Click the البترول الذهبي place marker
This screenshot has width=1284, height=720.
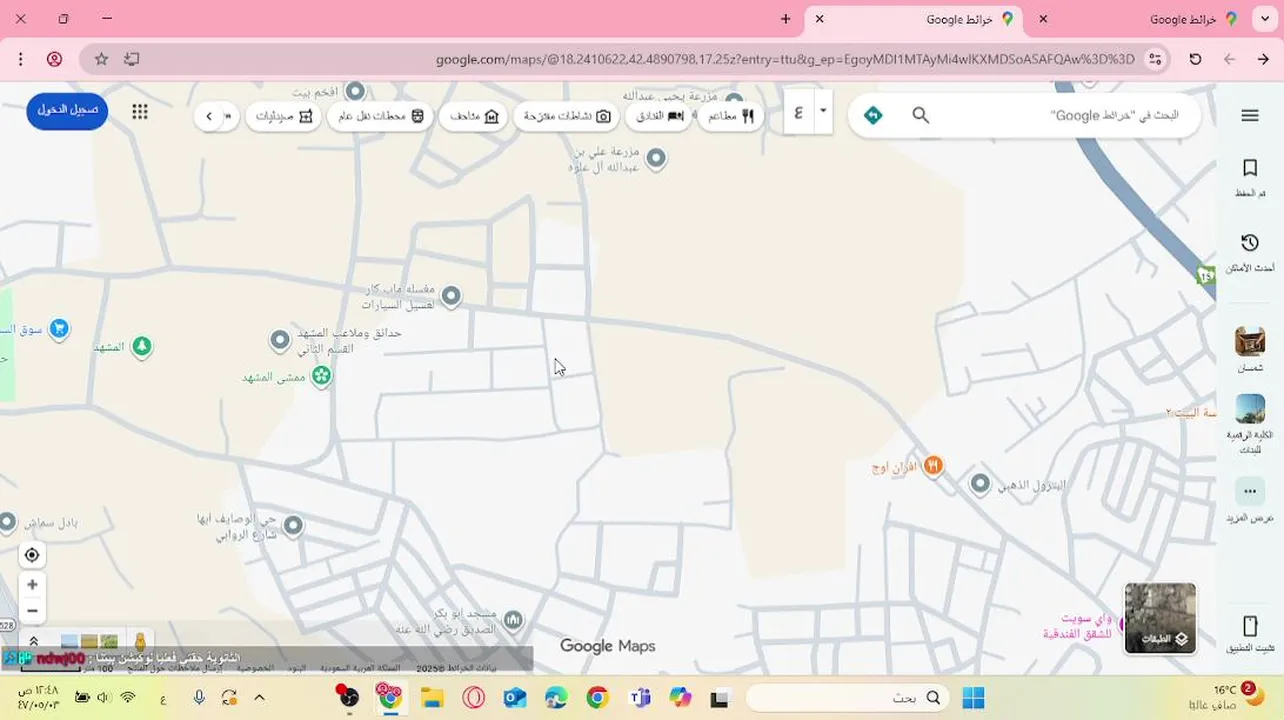coord(980,484)
